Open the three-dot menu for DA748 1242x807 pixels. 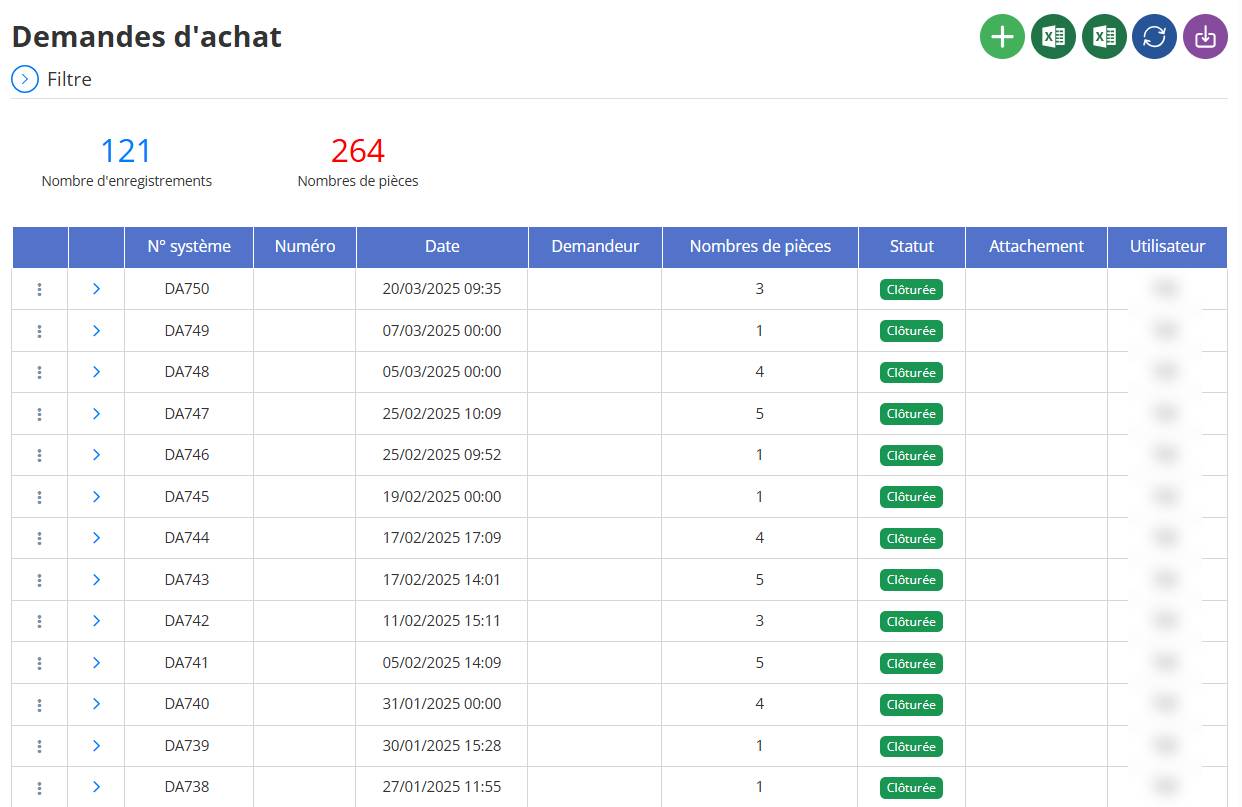tap(39, 372)
